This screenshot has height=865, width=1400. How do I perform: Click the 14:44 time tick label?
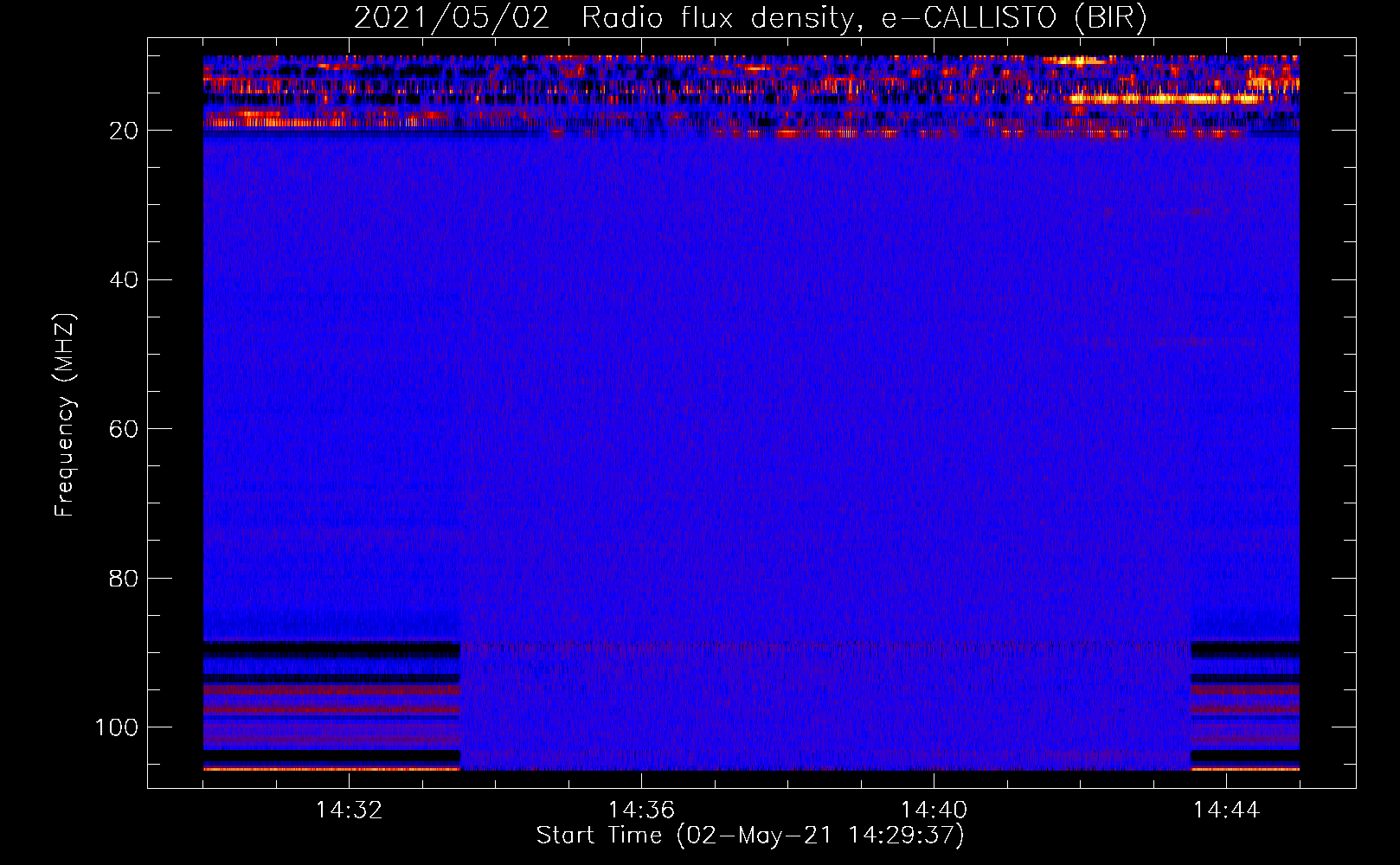click(1226, 811)
